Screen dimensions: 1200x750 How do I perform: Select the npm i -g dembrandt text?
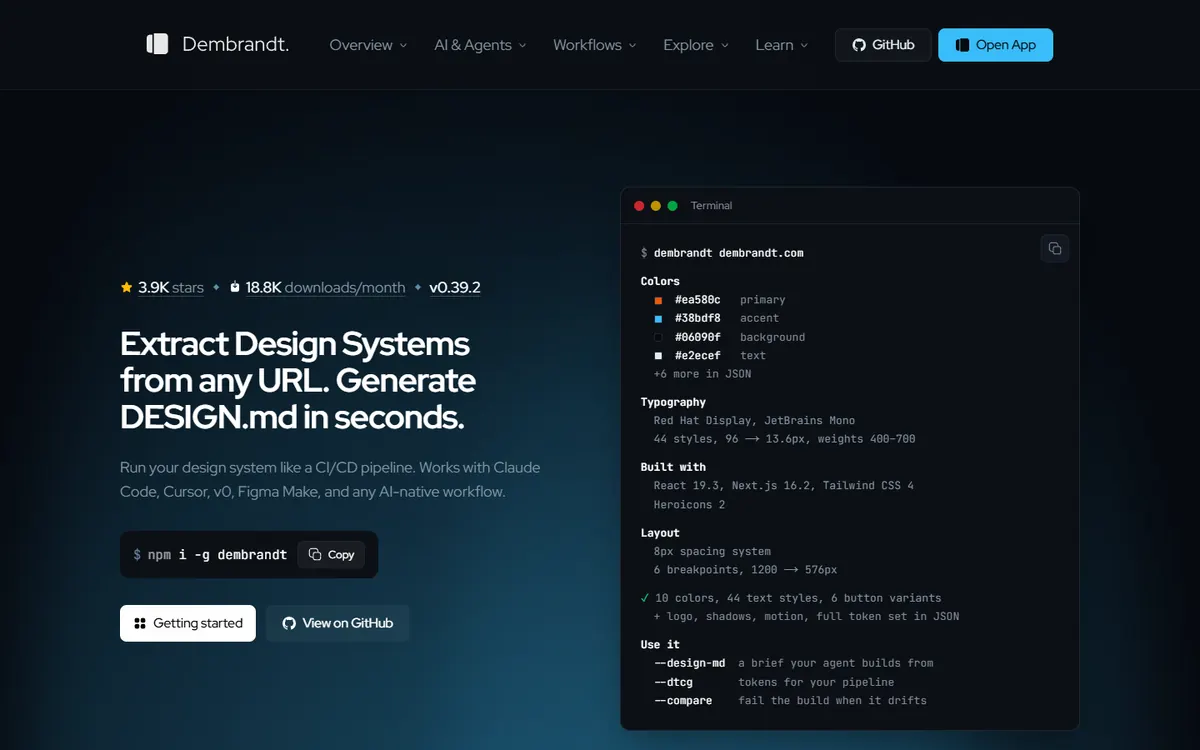pos(217,554)
